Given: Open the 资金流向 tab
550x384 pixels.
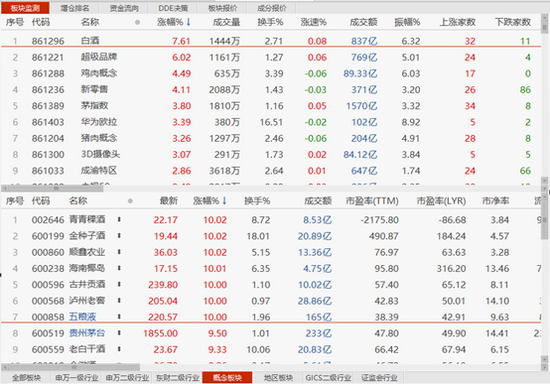Looking at the screenshot, I should tap(124, 8).
